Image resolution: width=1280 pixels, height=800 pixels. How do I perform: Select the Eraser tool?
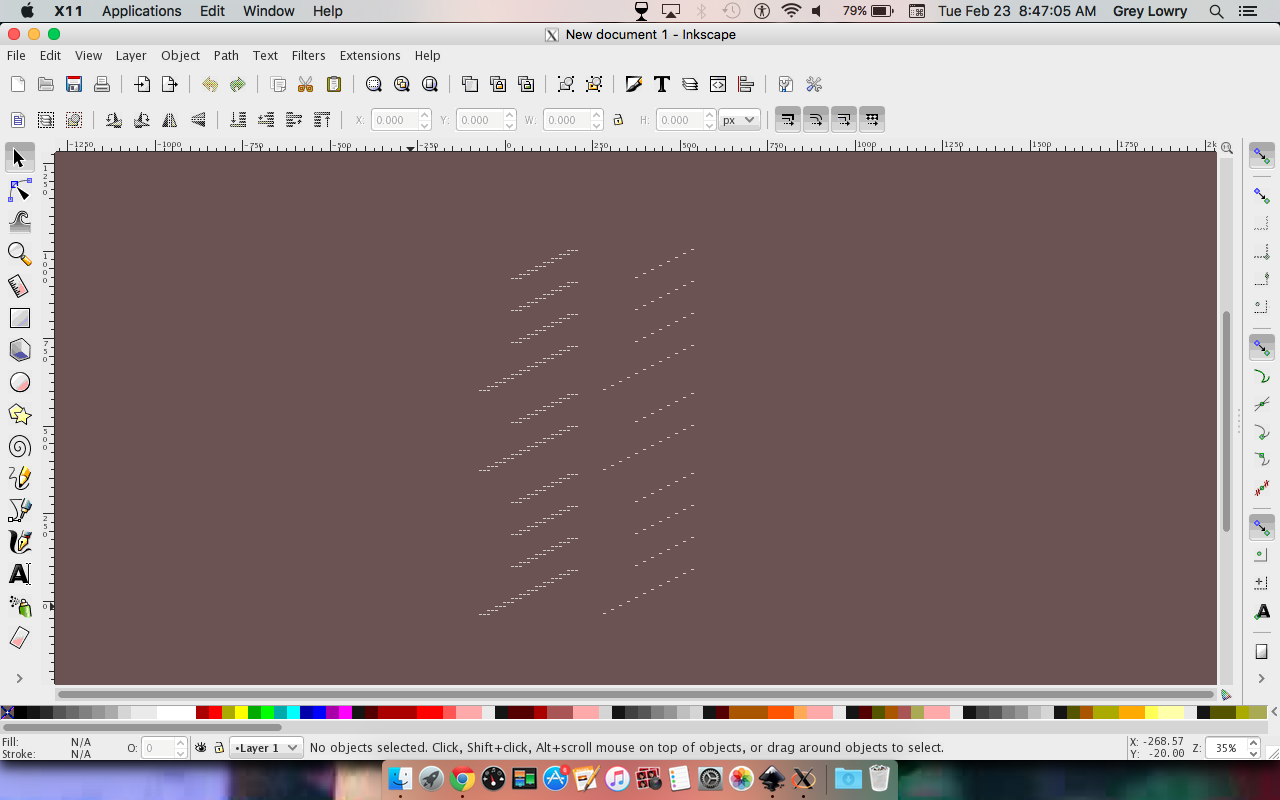pos(19,638)
